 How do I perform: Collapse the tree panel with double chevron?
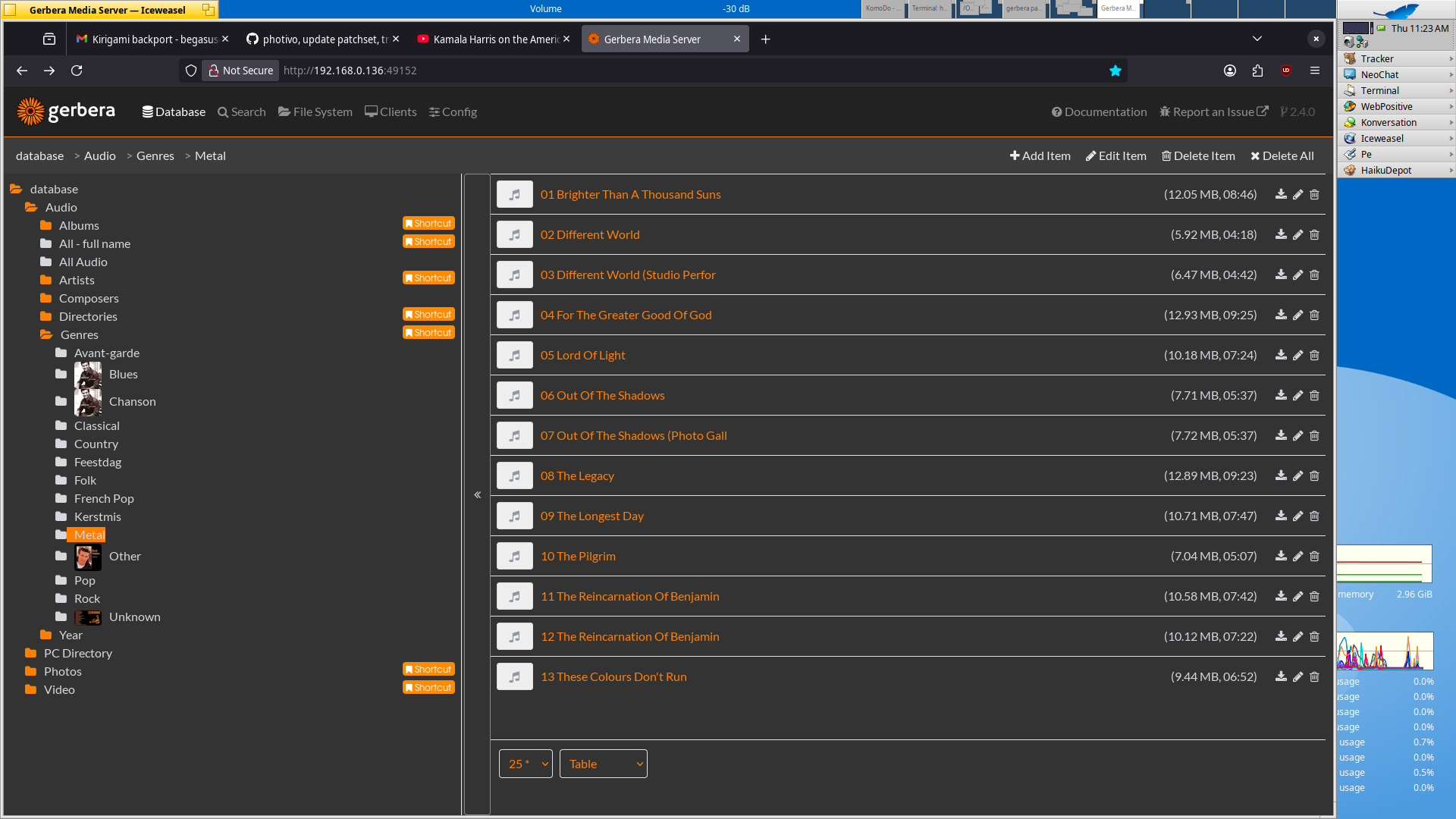[x=478, y=495]
